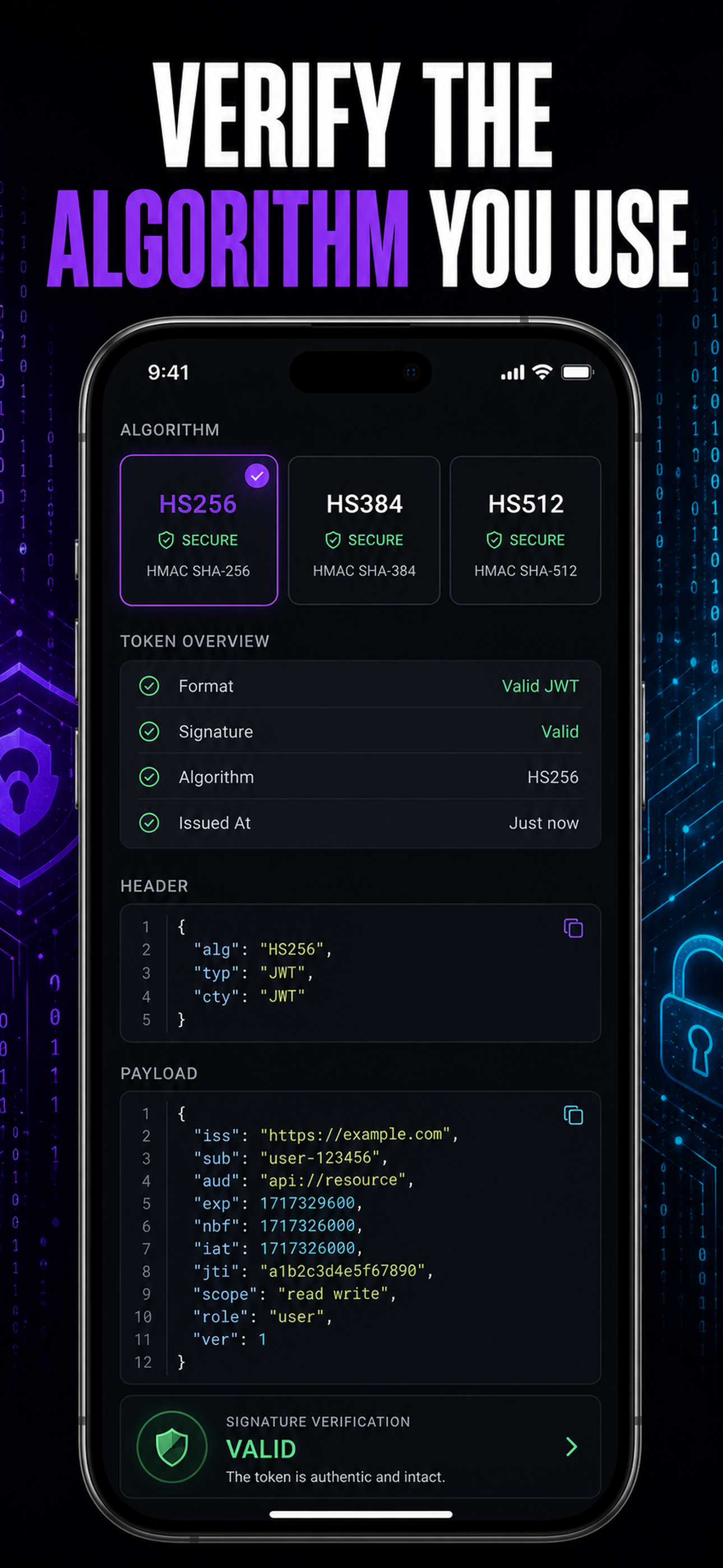
Task: Click the purple checkmark badge on HS256
Action: point(257,476)
